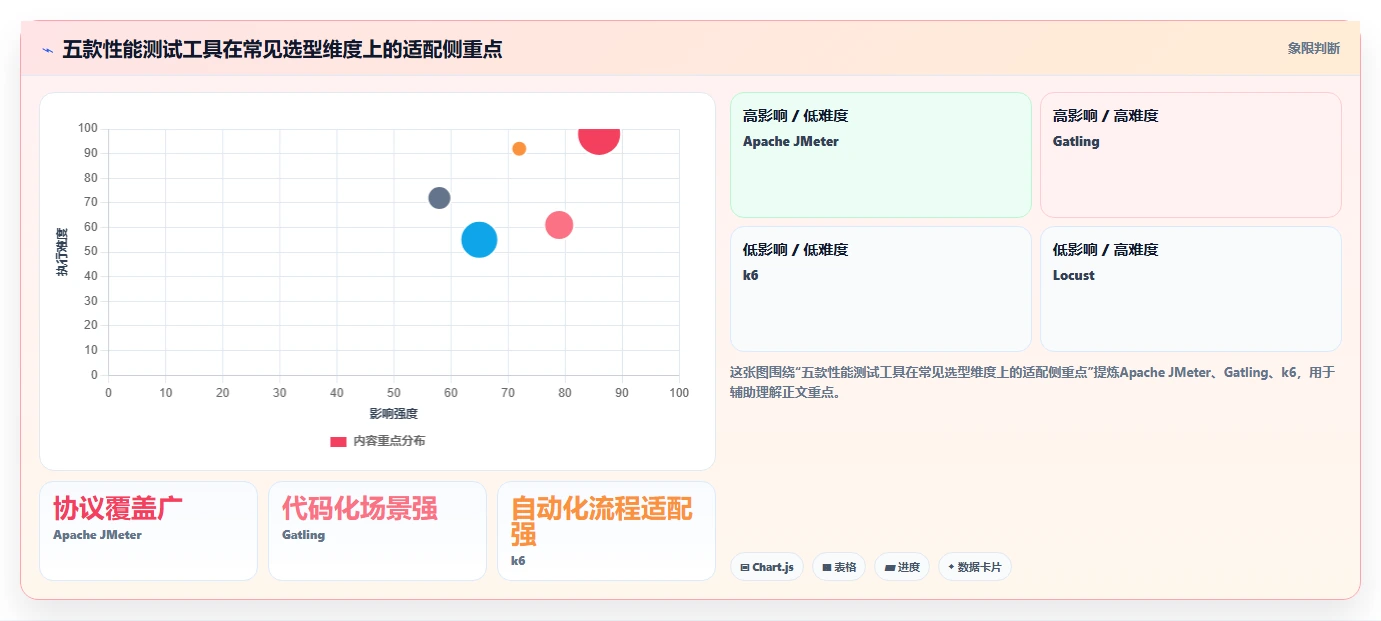The height and width of the screenshot is (621, 1381).
Task: Click the icon inside the Chart.js chip
Action: coord(745,568)
